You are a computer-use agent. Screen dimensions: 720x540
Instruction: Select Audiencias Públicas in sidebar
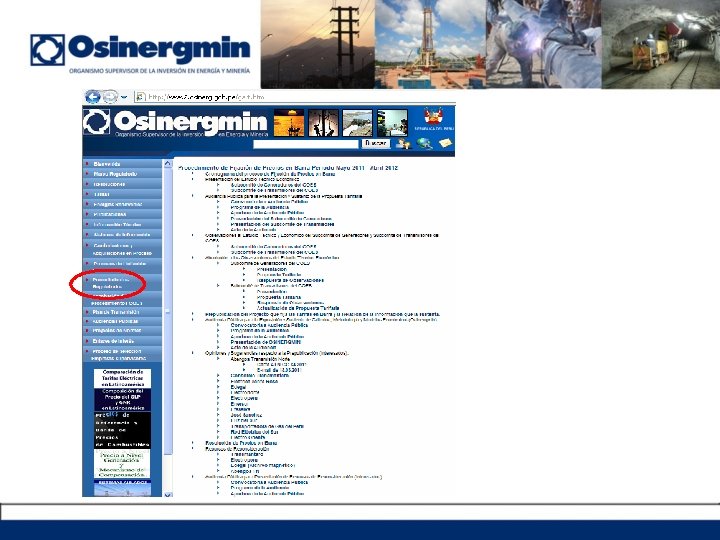pos(123,321)
